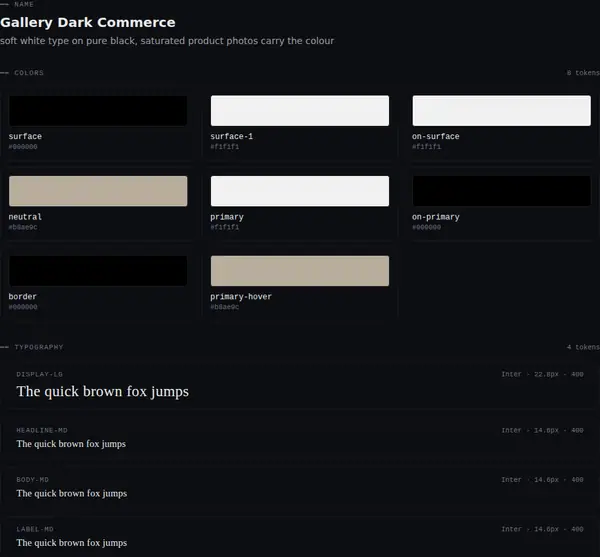Click the BODY-MD quick brown fox sample
Screen dimensions: 600x557
(72, 493)
